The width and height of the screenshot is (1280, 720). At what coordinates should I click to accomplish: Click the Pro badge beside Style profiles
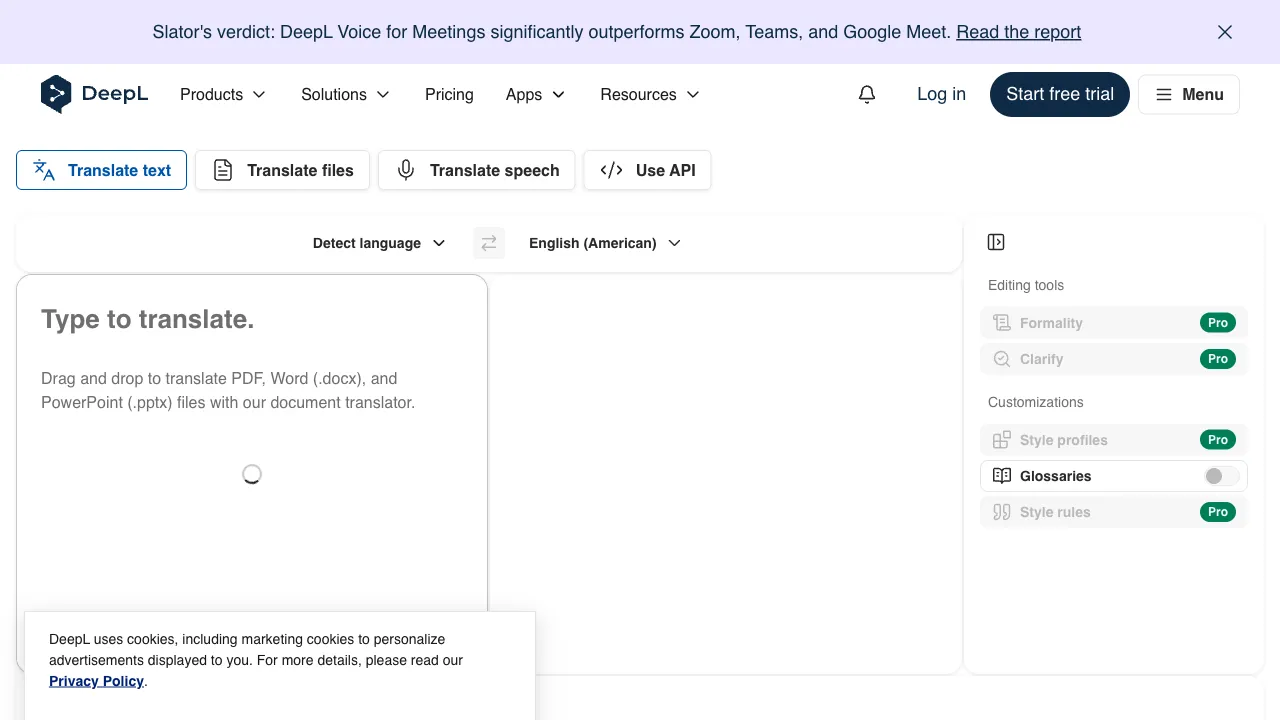pos(1218,440)
